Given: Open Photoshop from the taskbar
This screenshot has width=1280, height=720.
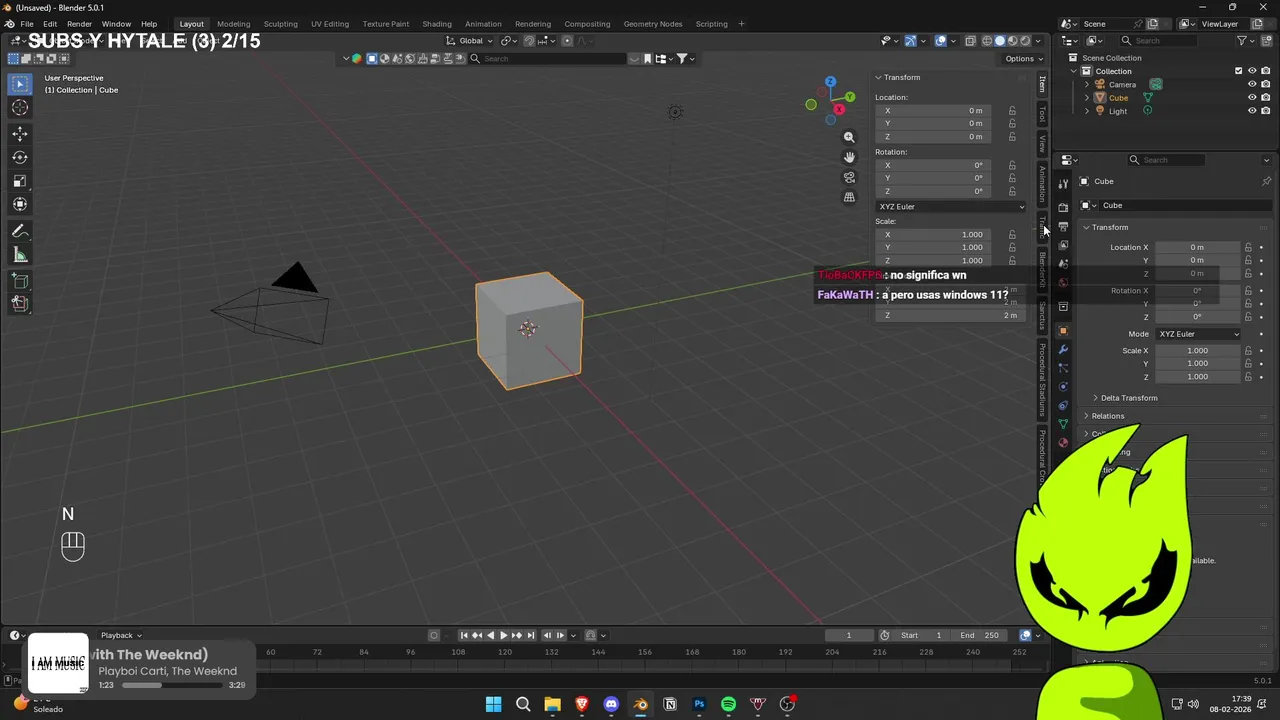Looking at the screenshot, I should coord(699,704).
